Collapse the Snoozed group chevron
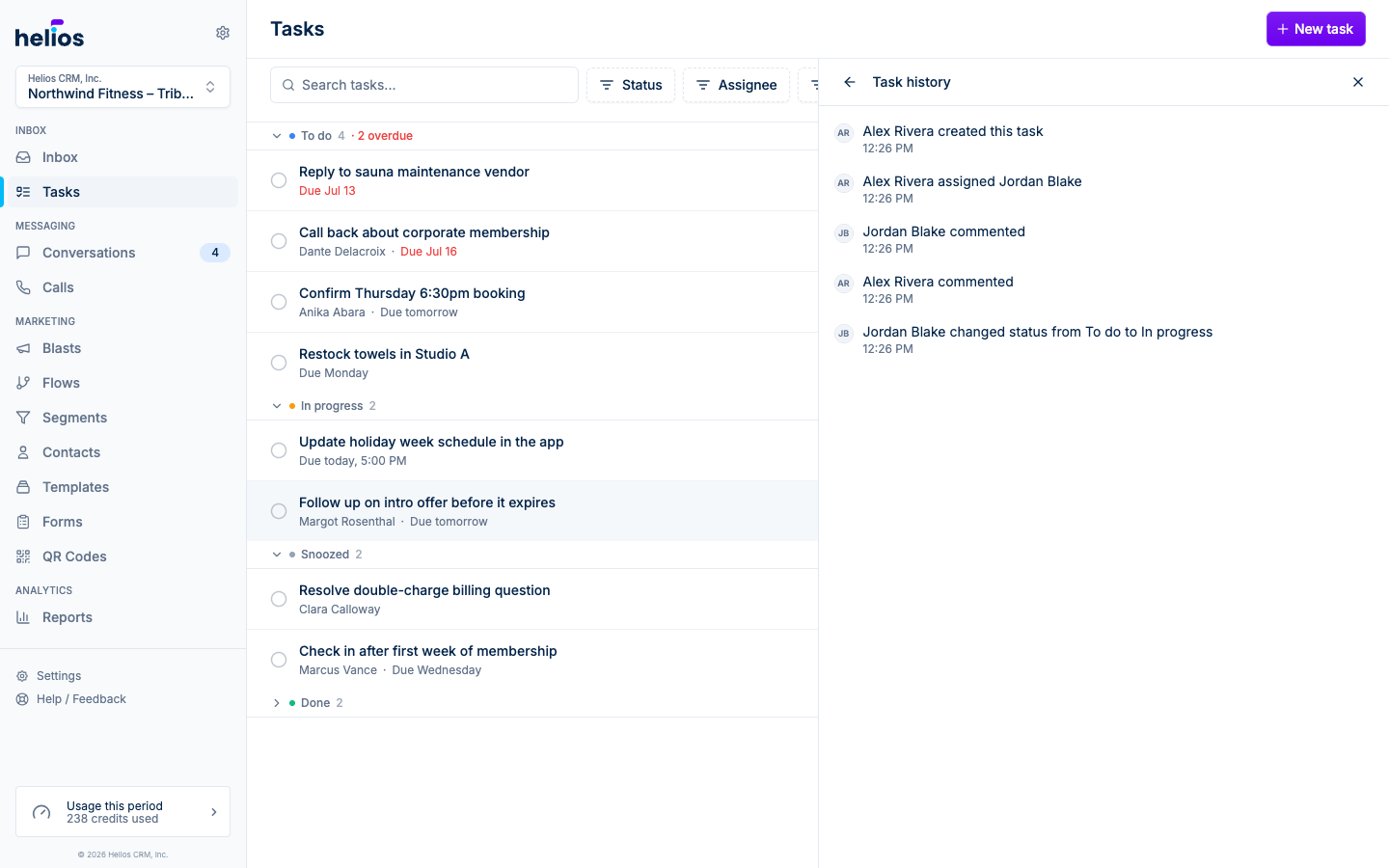This screenshot has height=868, width=1389. pos(277,555)
